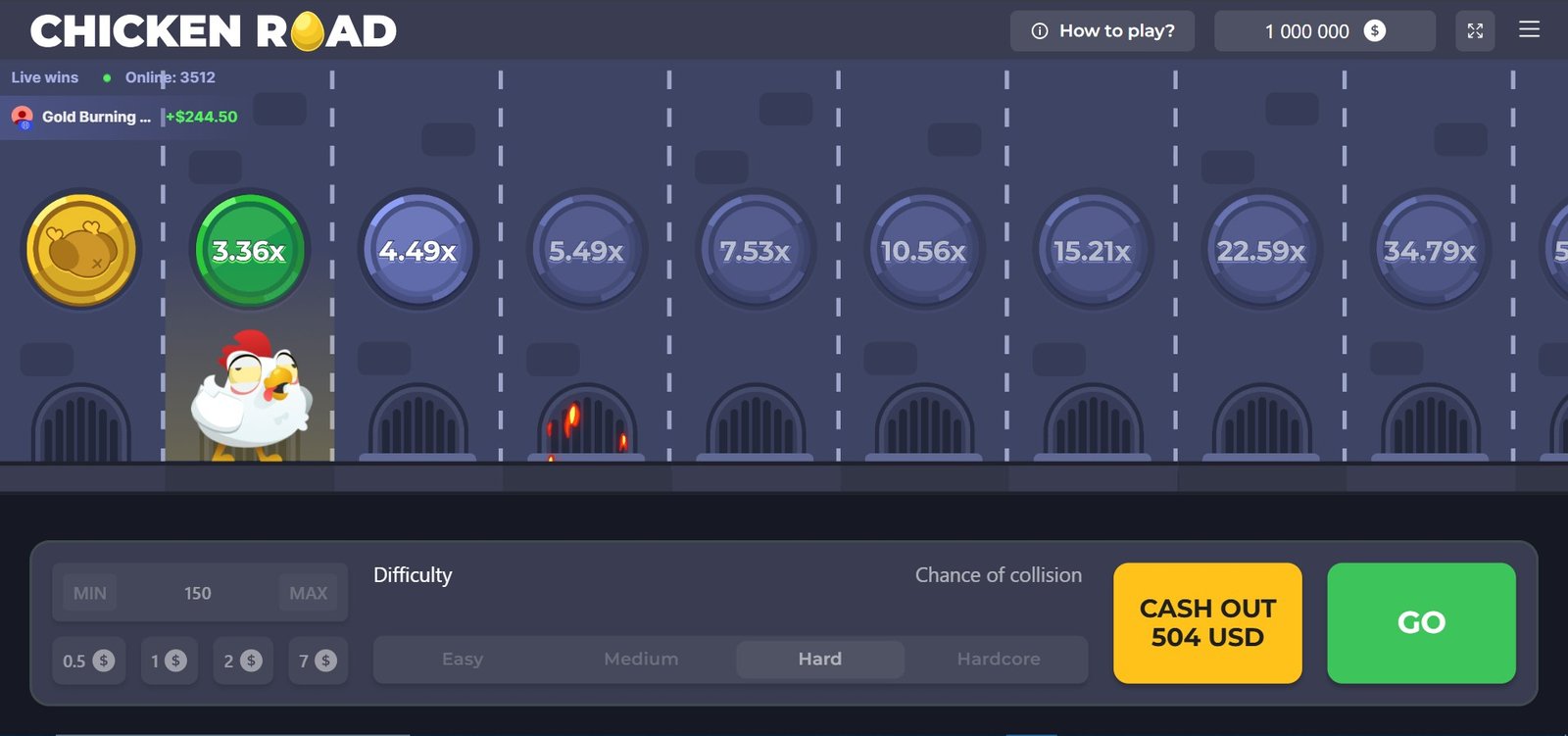The width and height of the screenshot is (1568, 736).
Task: Choose the 0.5 dollar quick bet
Action: tap(88, 661)
